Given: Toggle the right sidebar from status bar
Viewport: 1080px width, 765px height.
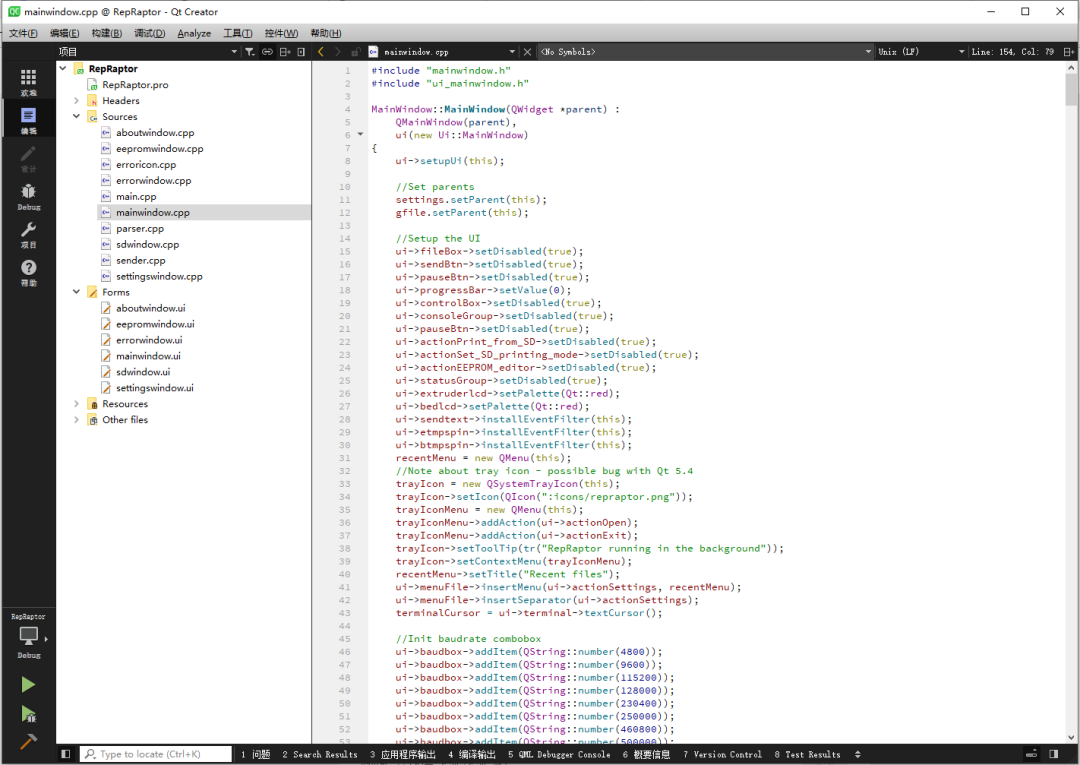Looking at the screenshot, I should tap(1053, 754).
